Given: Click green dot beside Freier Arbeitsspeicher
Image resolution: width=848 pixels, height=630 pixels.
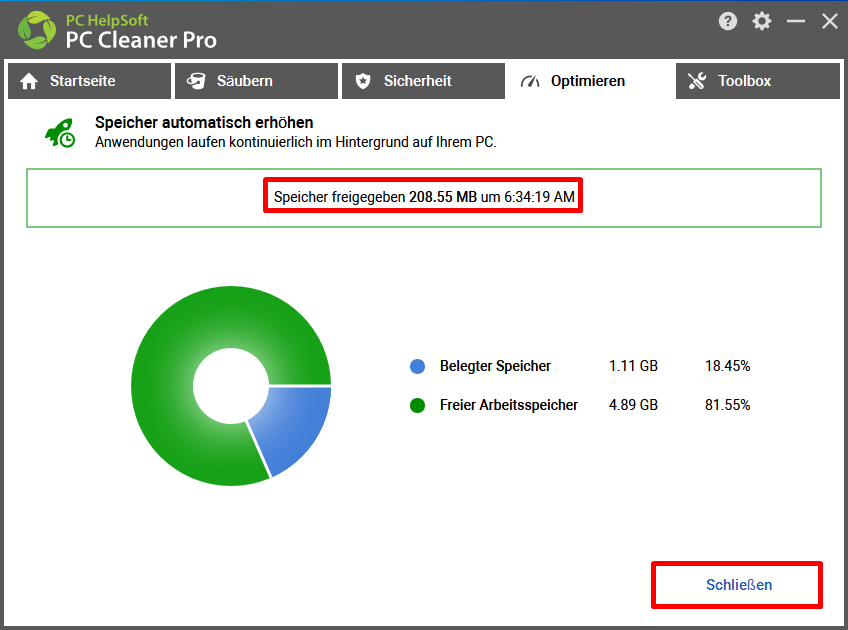Looking at the screenshot, I should (418, 405).
